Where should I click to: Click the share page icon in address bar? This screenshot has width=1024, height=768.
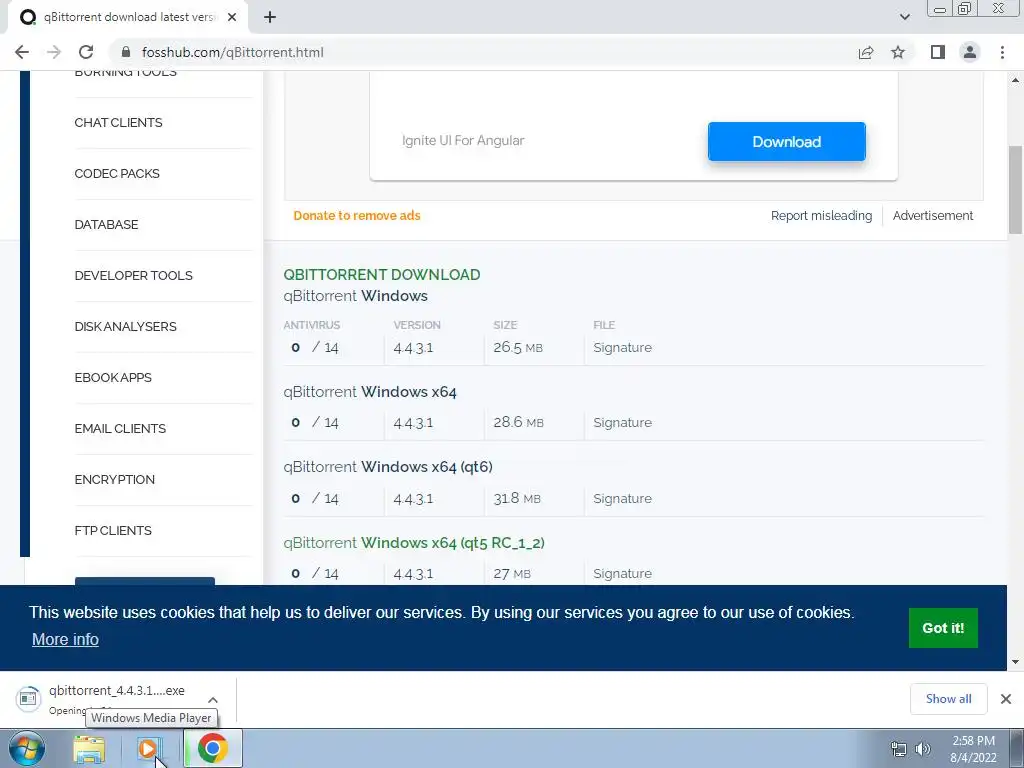[866, 52]
